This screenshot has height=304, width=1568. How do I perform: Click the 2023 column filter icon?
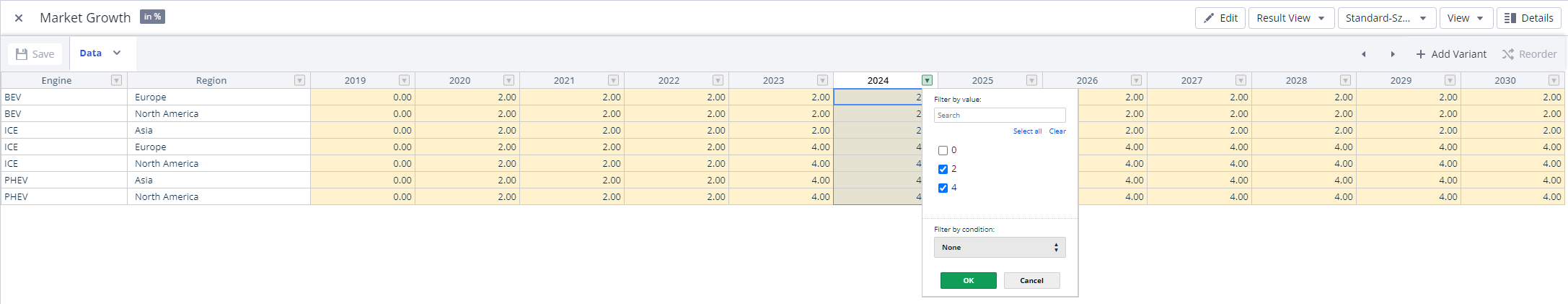822,80
